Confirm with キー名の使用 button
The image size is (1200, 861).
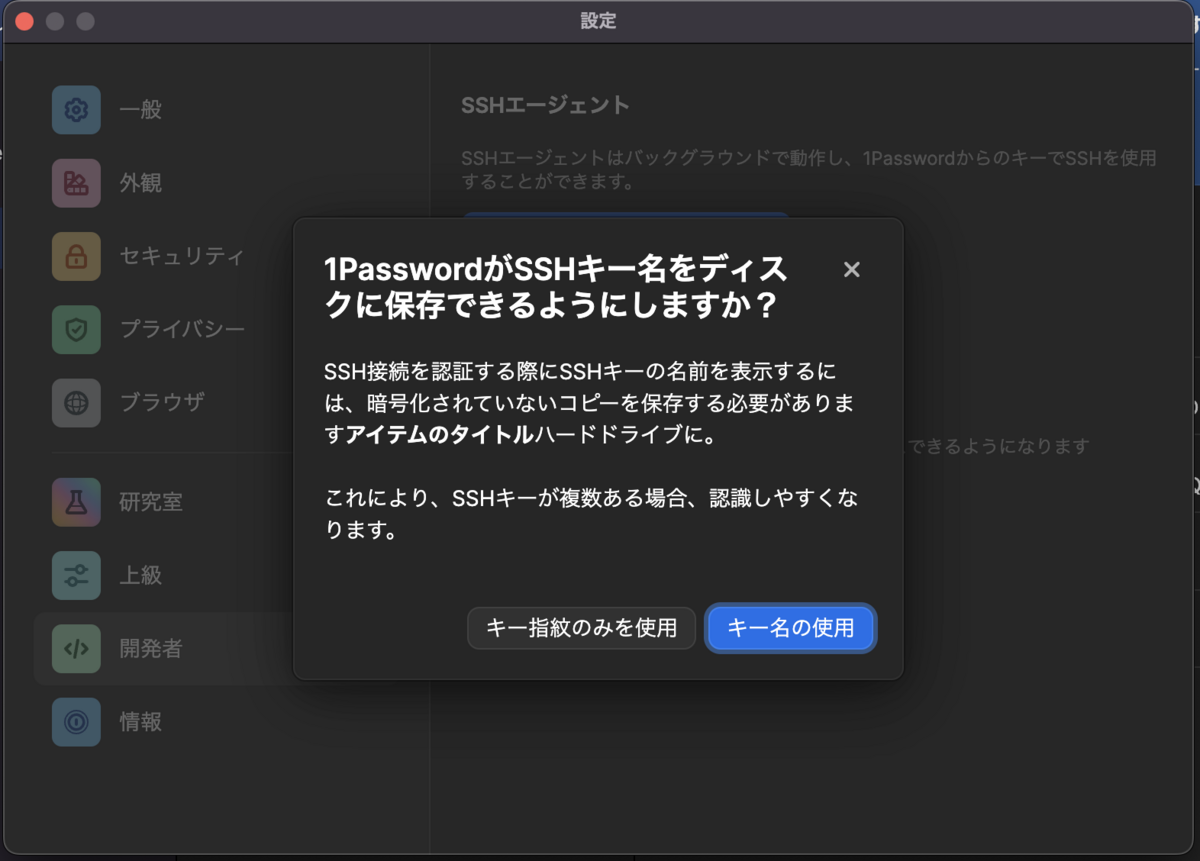pyautogui.click(x=791, y=628)
